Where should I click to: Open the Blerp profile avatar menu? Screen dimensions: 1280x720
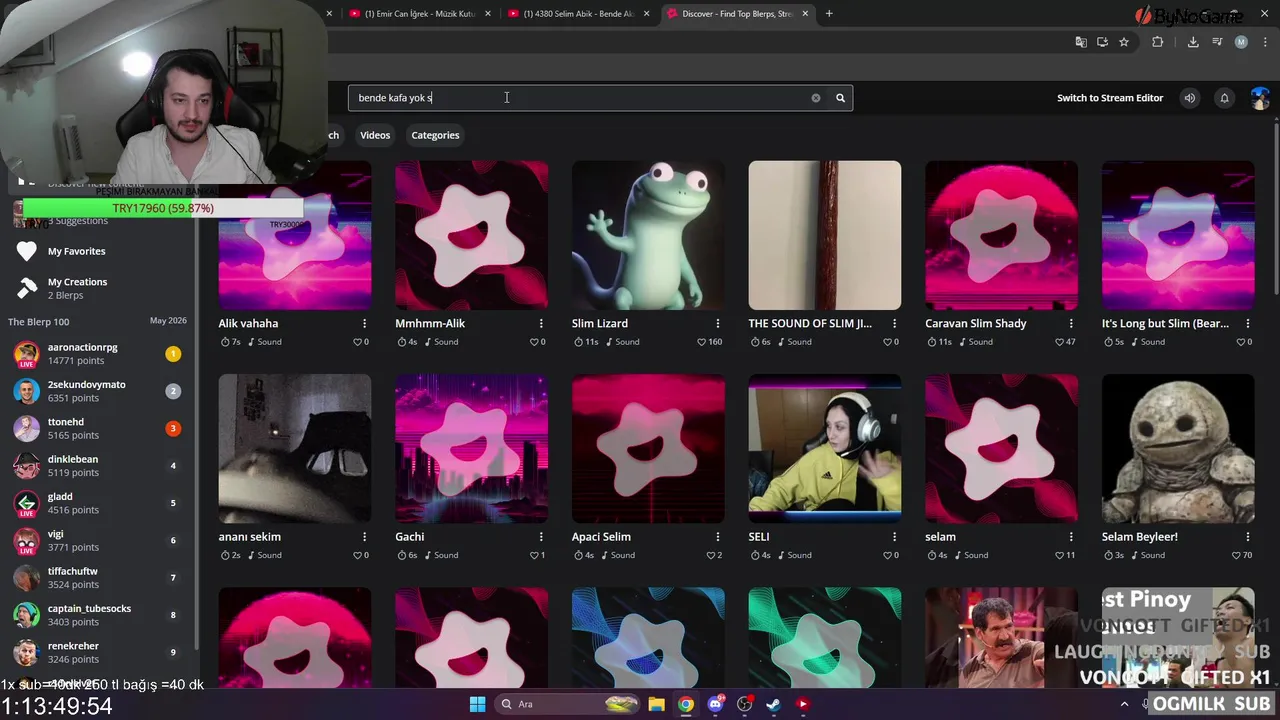click(1260, 98)
